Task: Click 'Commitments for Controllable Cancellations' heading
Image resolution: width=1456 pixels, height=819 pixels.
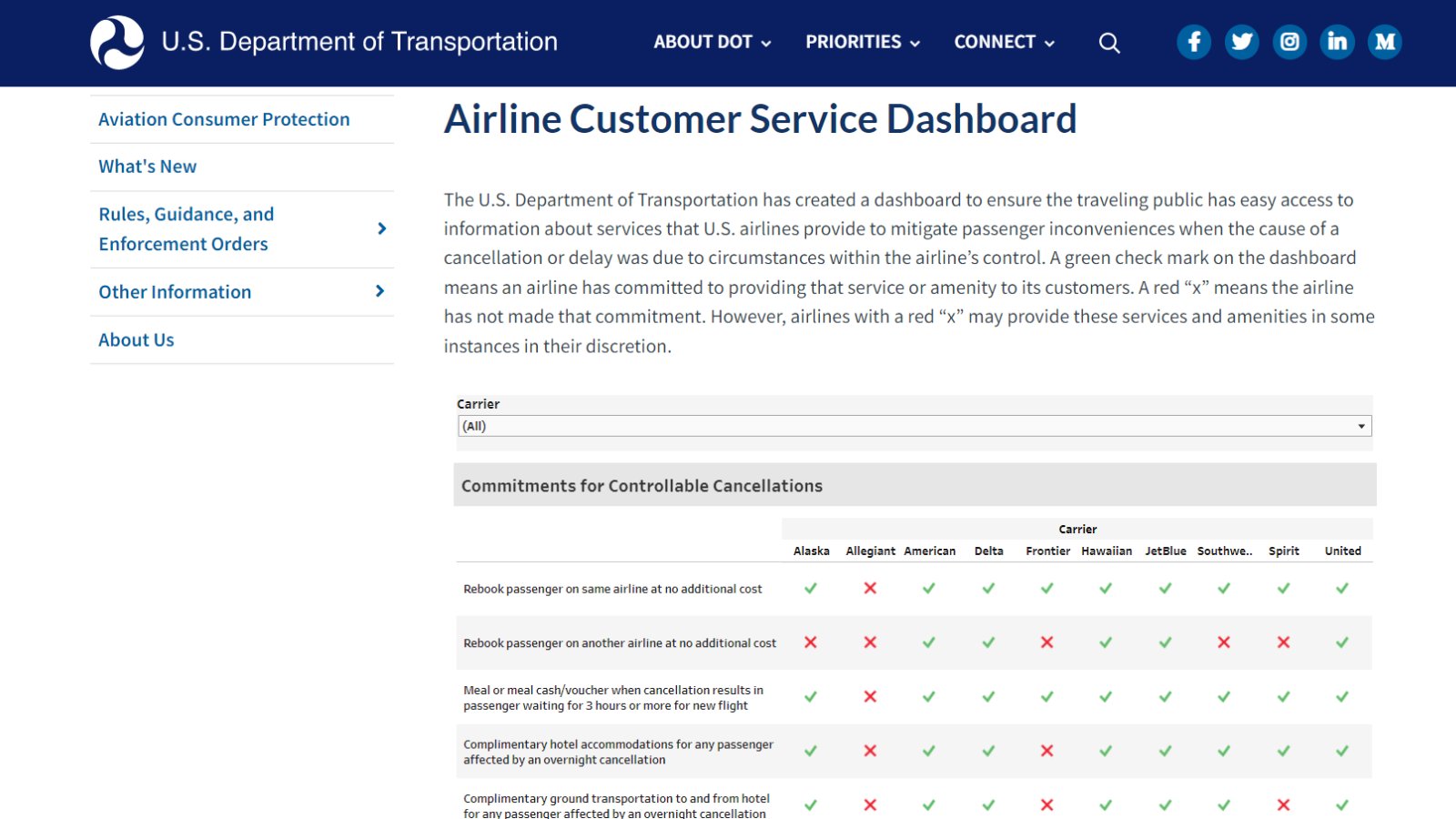Action: pyautogui.click(x=642, y=486)
